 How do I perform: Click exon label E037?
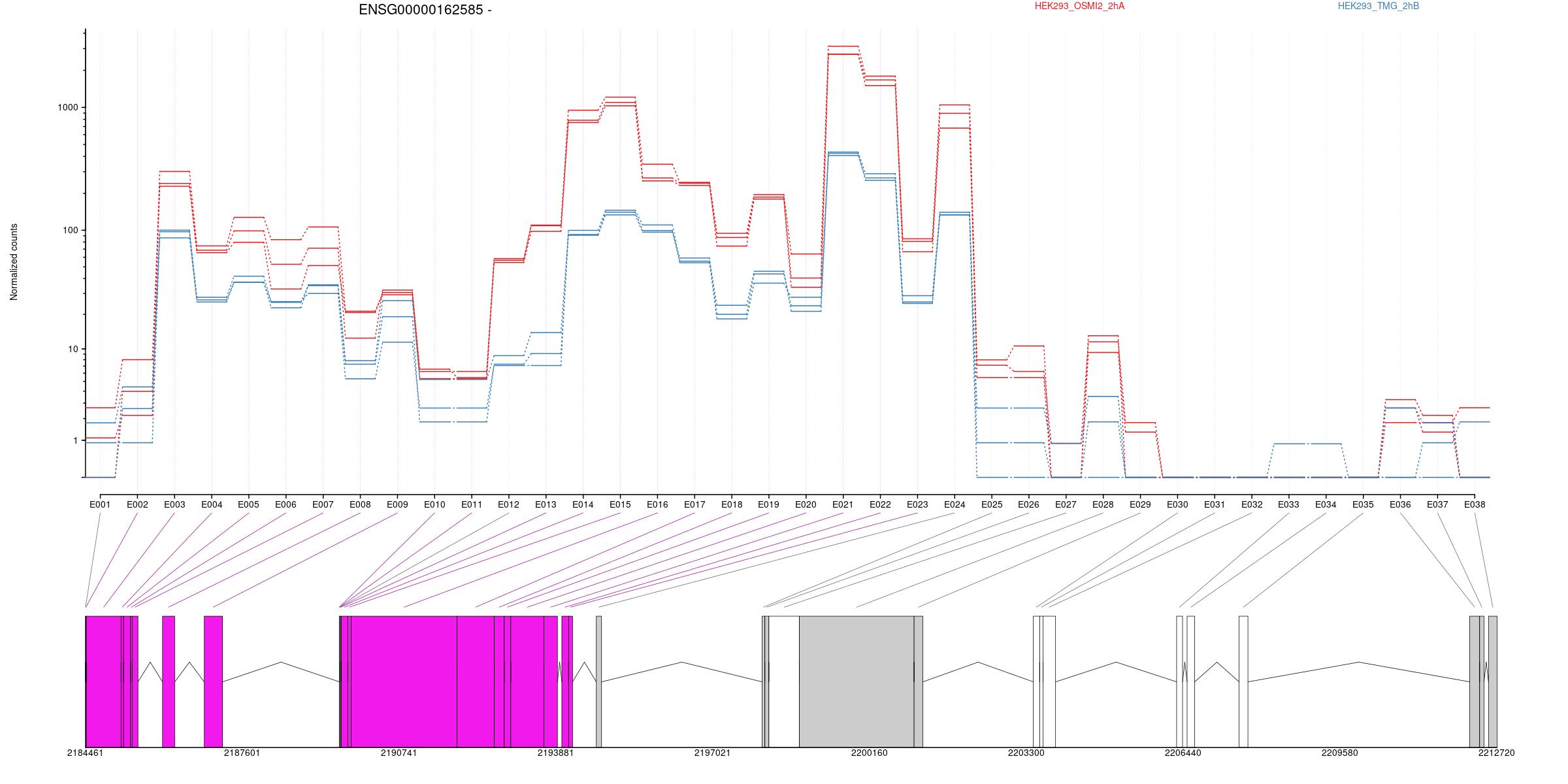[1437, 504]
